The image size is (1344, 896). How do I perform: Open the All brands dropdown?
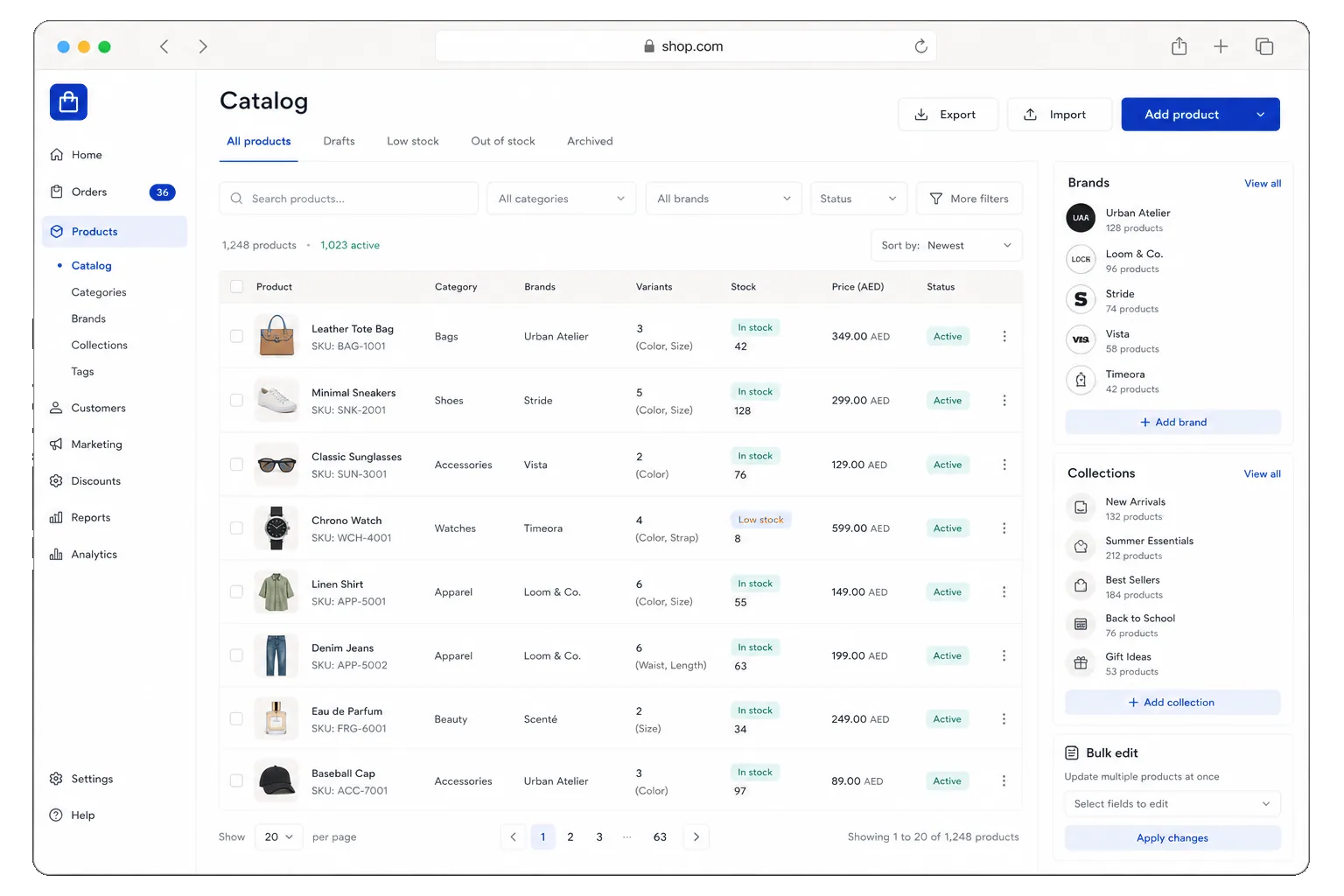pyautogui.click(x=724, y=199)
